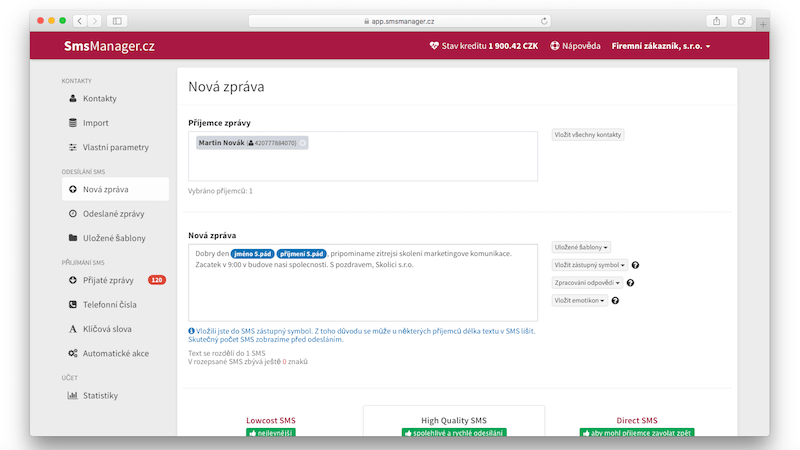Select the High Quality SMS option
The width and height of the screenshot is (800, 450).
click(x=454, y=421)
